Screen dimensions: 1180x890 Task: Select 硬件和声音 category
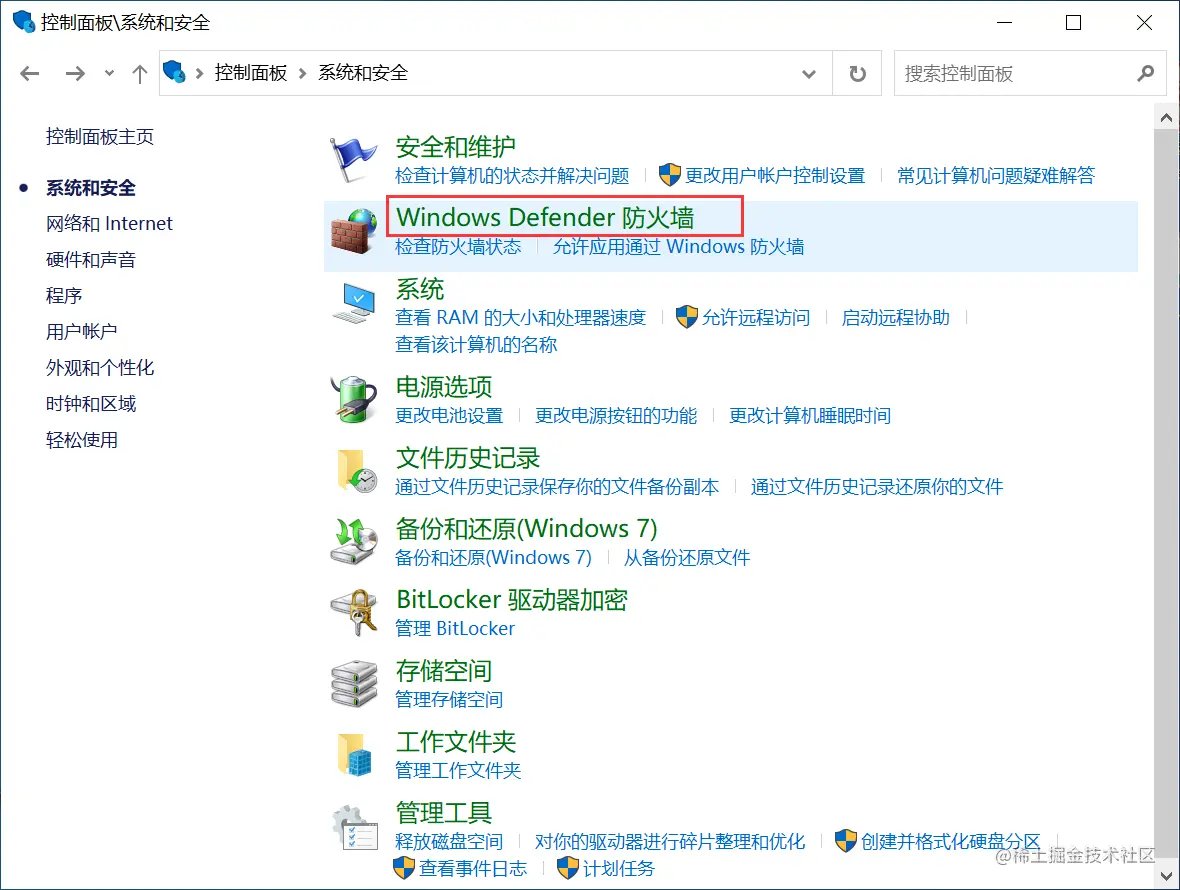pos(90,260)
